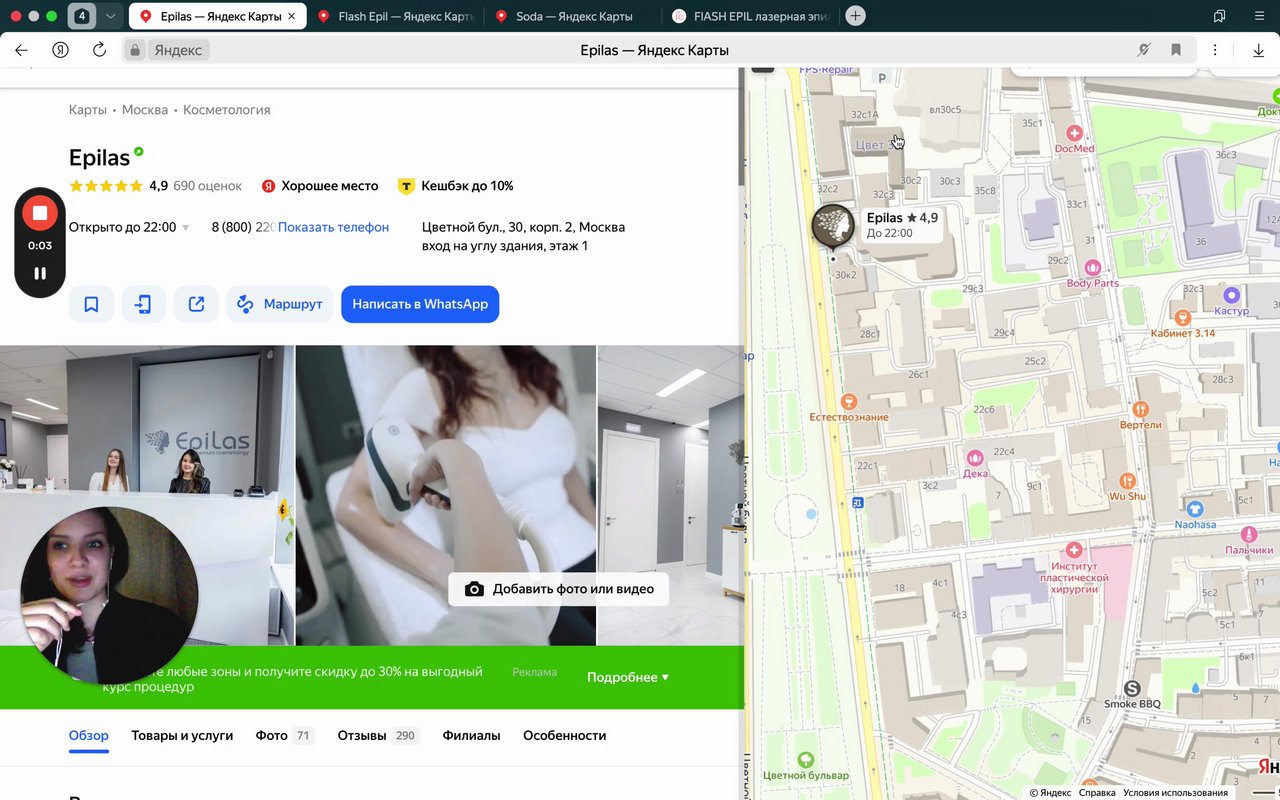1280x800 pixels.
Task: Open the corridor photo with white door
Action: (x=671, y=495)
